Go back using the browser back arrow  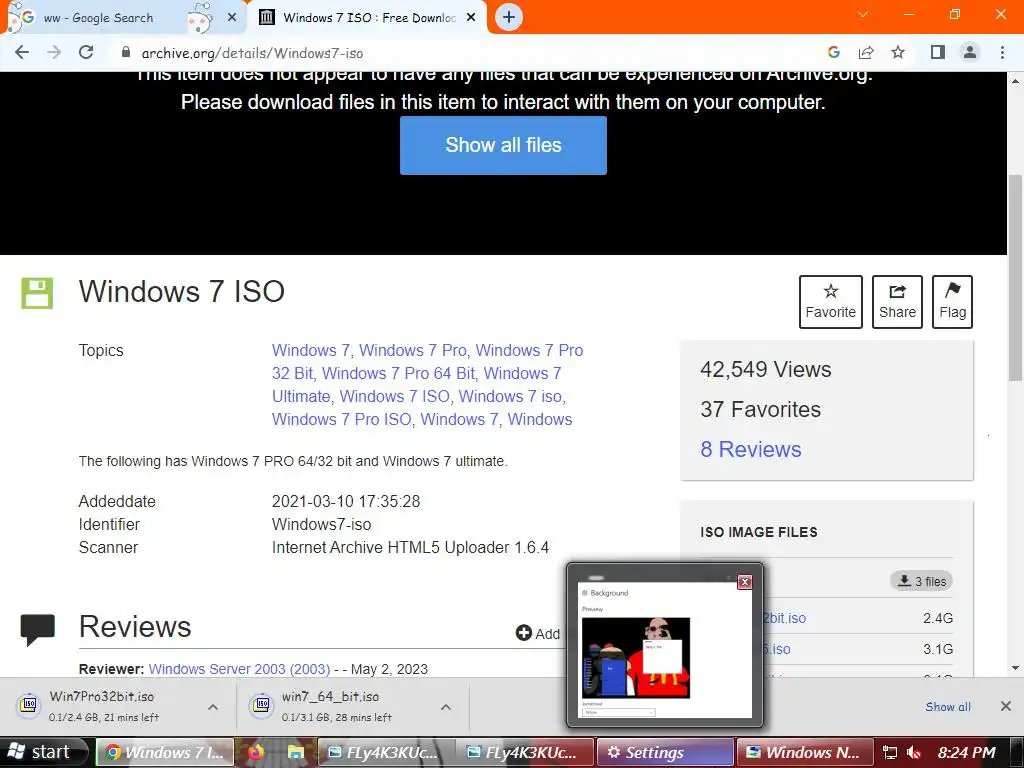(22, 52)
